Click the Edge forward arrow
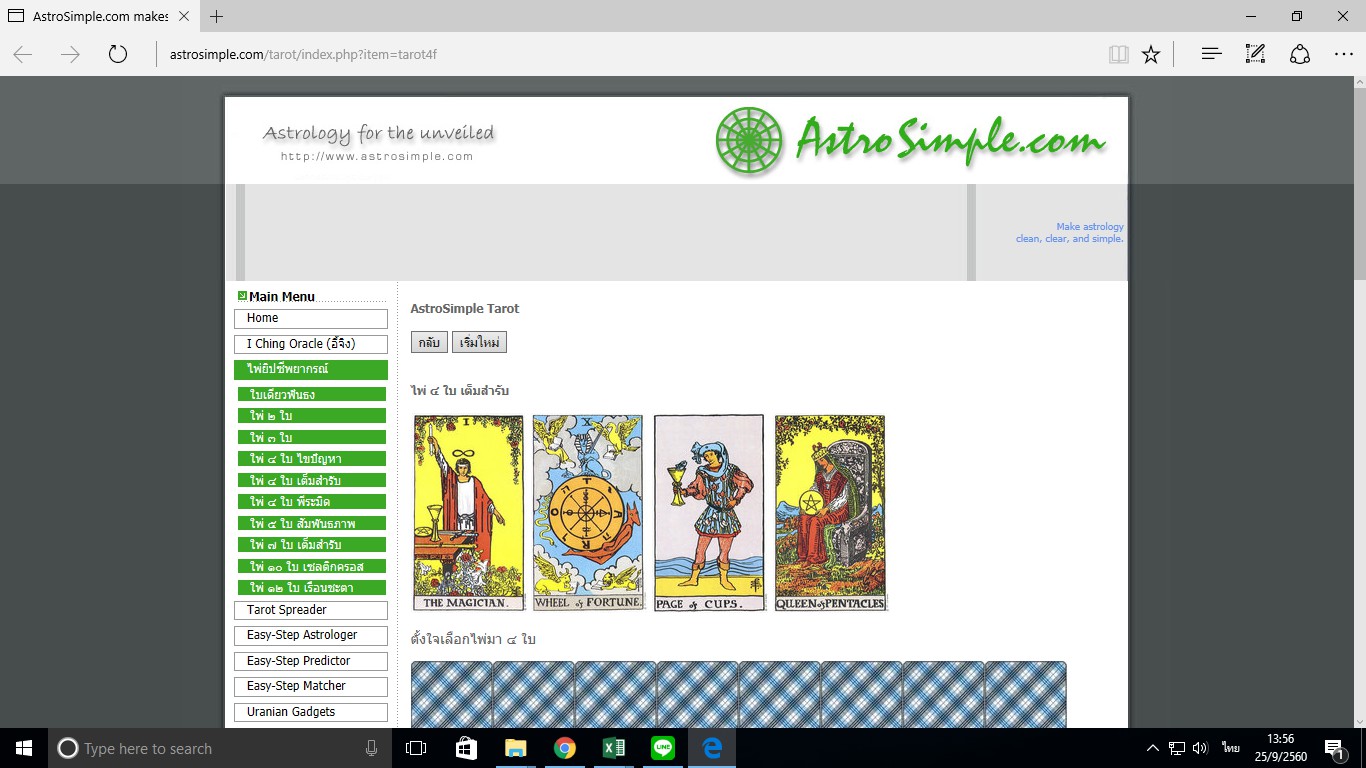The height and width of the screenshot is (768, 1366). tap(70, 54)
